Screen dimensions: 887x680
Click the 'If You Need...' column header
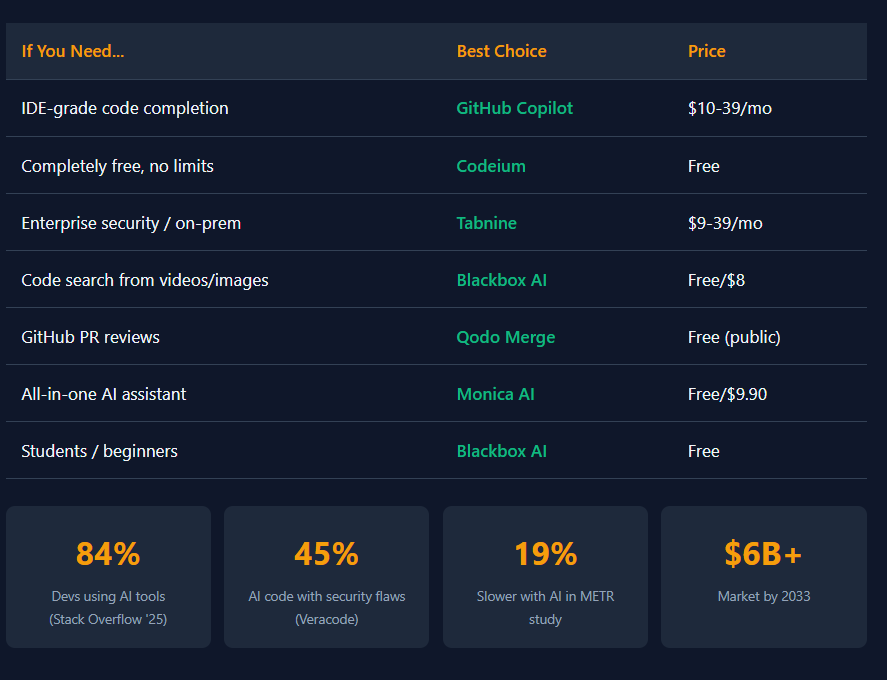(x=73, y=51)
